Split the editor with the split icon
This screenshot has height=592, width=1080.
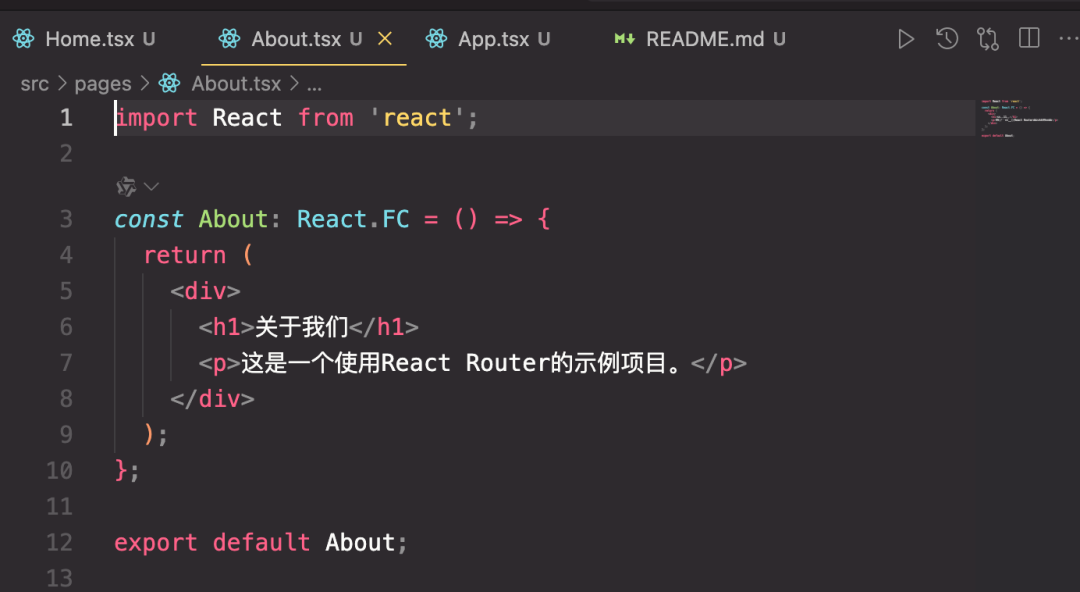pyautogui.click(x=1029, y=38)
